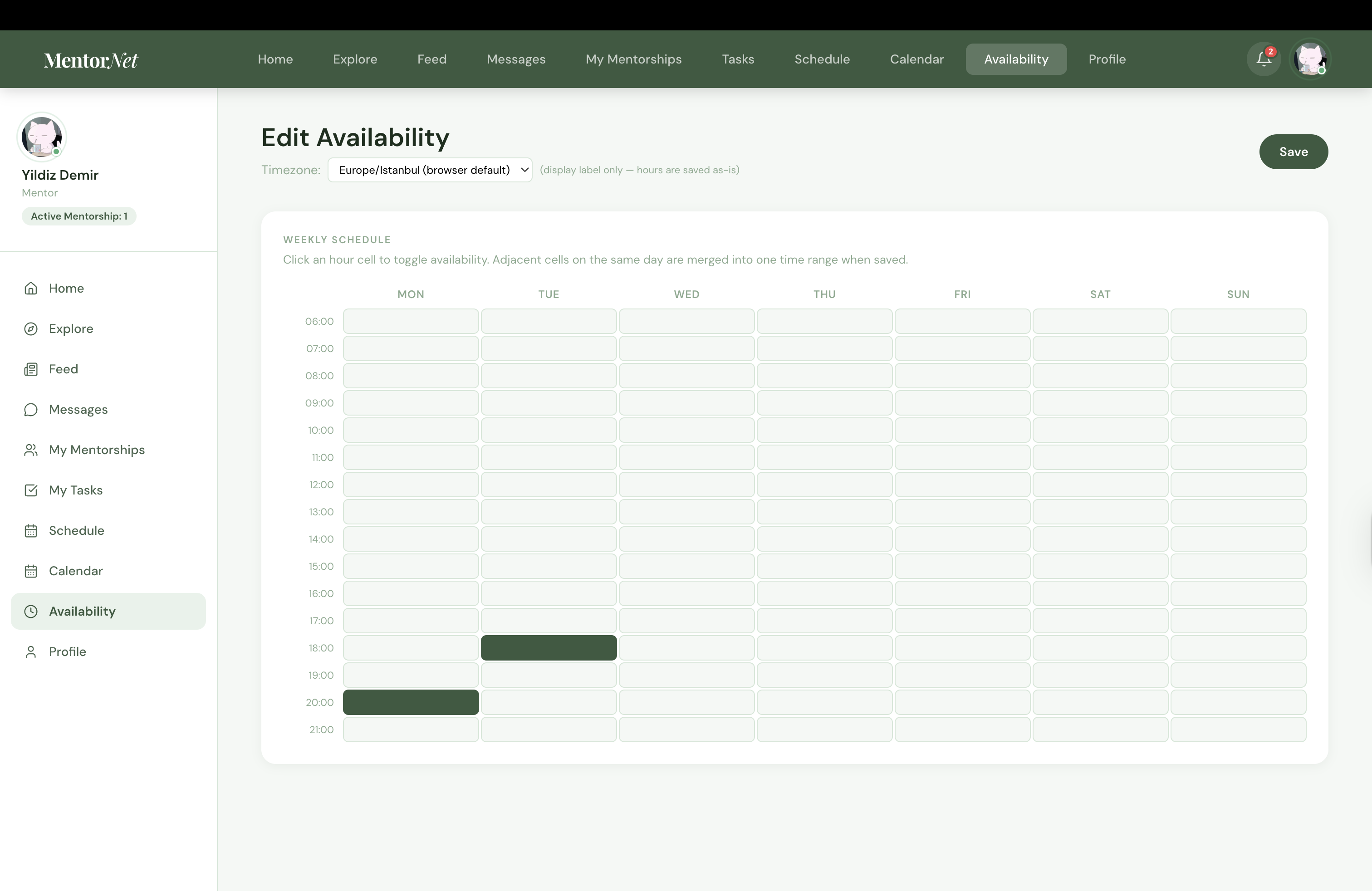Click the sidebar Messages bubble icon

click(31, 409)
